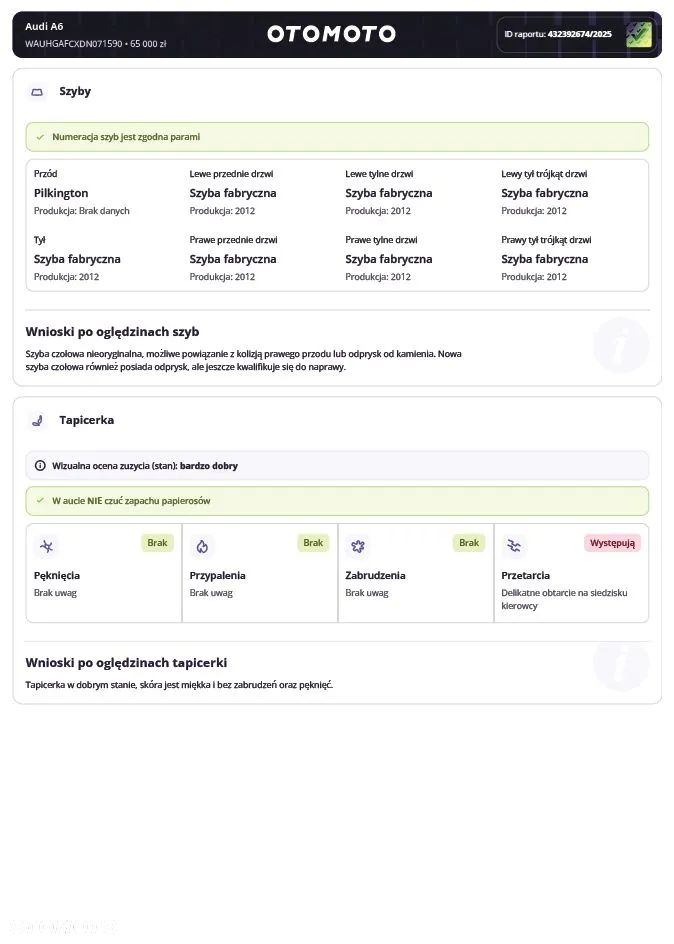Click the checkmark next to Numeracja szyb

[40, 137]
